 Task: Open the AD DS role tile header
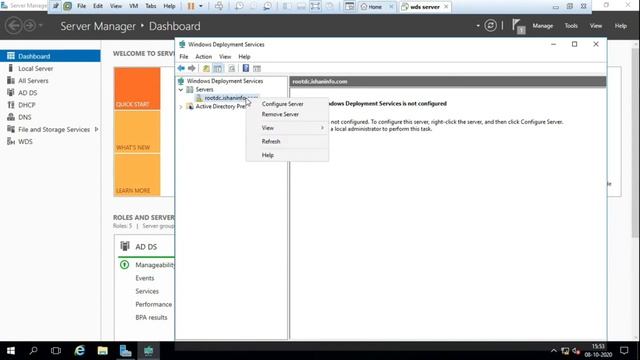coord(146,247)
